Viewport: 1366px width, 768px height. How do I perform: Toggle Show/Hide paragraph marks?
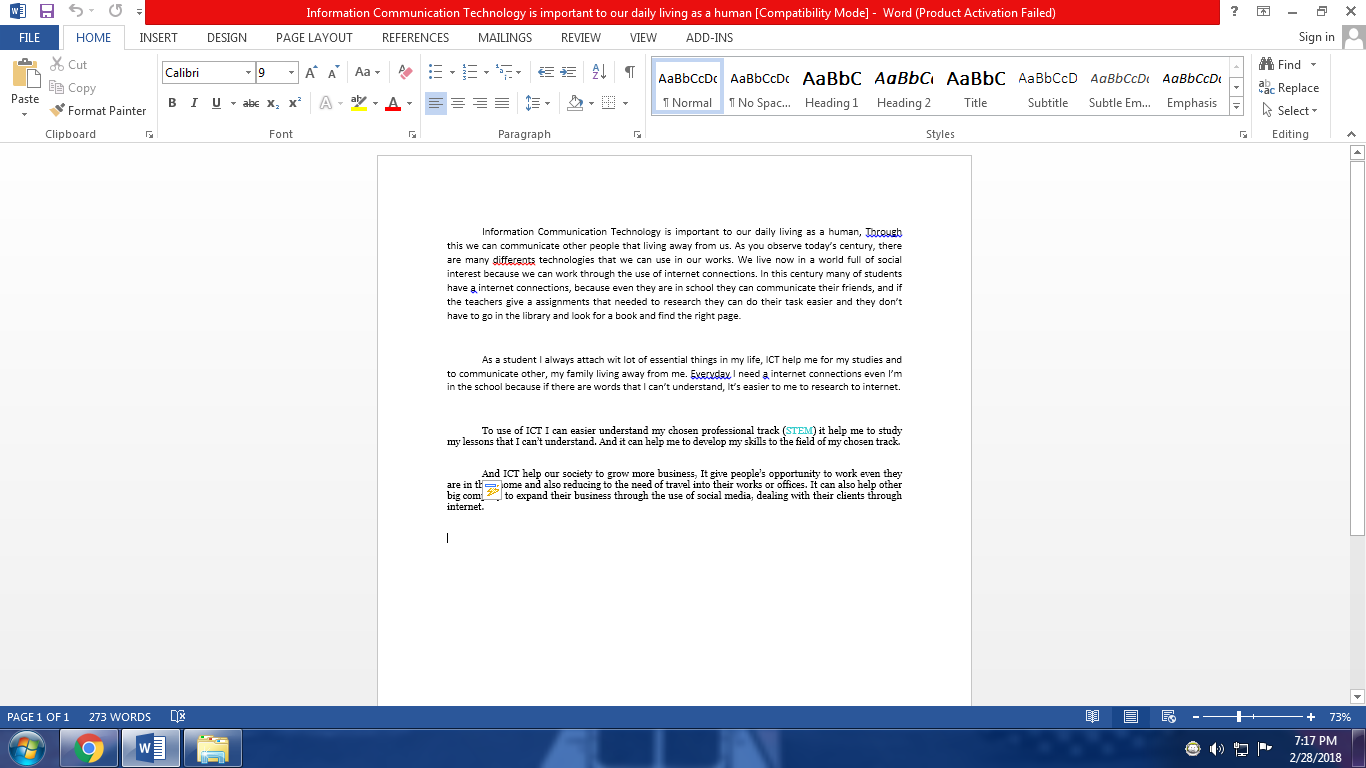pyautogui.click(x=629, y=72)
